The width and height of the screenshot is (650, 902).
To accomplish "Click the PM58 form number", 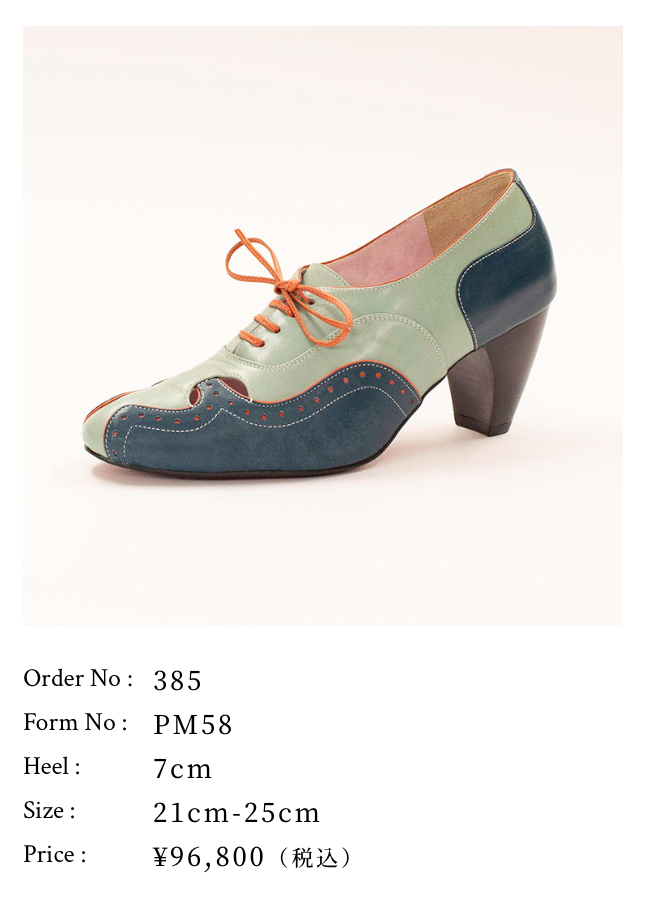I will click(x=193, y=725).
